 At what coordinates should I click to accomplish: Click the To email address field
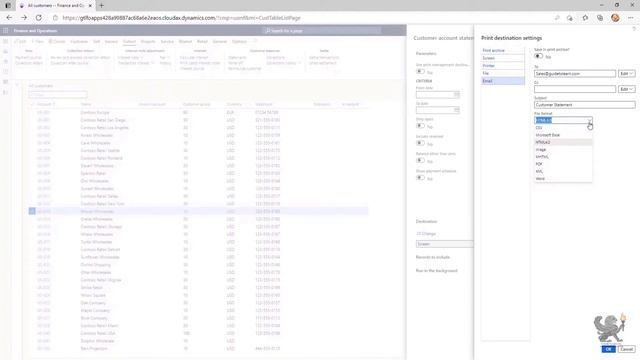(575, 73)
